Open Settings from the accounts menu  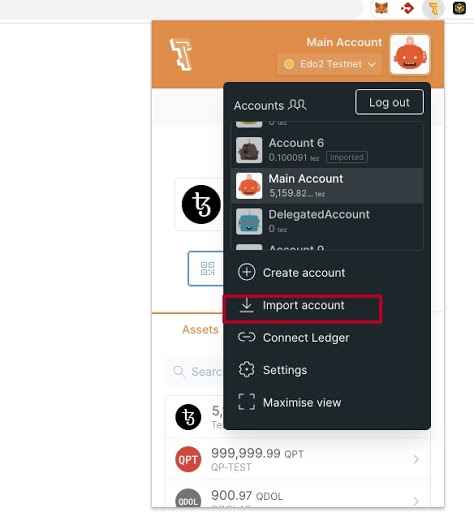[273, 370]
